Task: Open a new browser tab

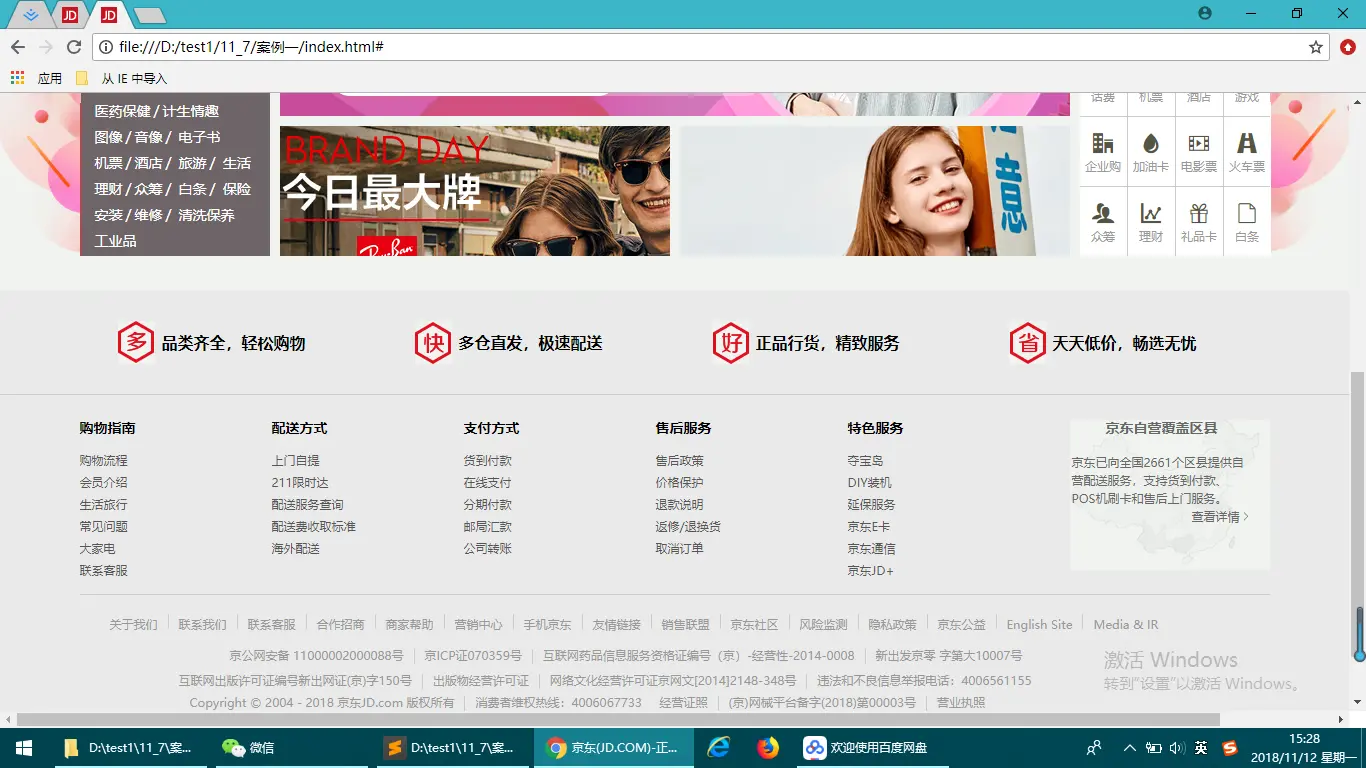Action: 150,15
